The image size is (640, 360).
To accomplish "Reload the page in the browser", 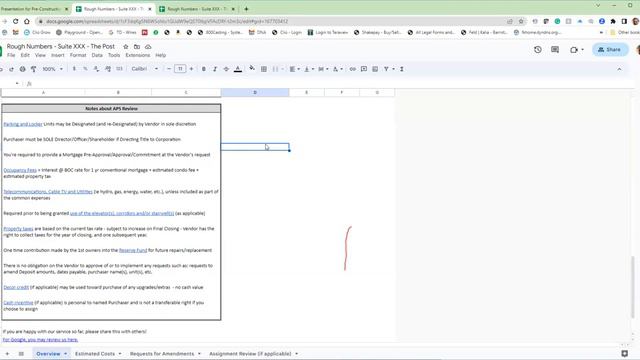I will pos(16,21).
